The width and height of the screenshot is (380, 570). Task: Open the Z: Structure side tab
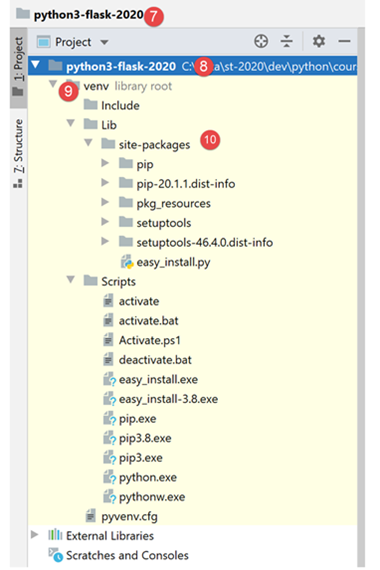coord(18,153)
